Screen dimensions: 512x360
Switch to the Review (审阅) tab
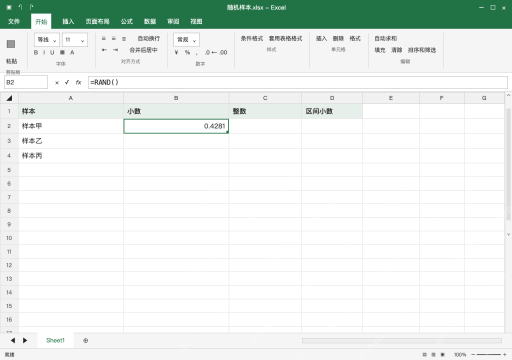173,21
